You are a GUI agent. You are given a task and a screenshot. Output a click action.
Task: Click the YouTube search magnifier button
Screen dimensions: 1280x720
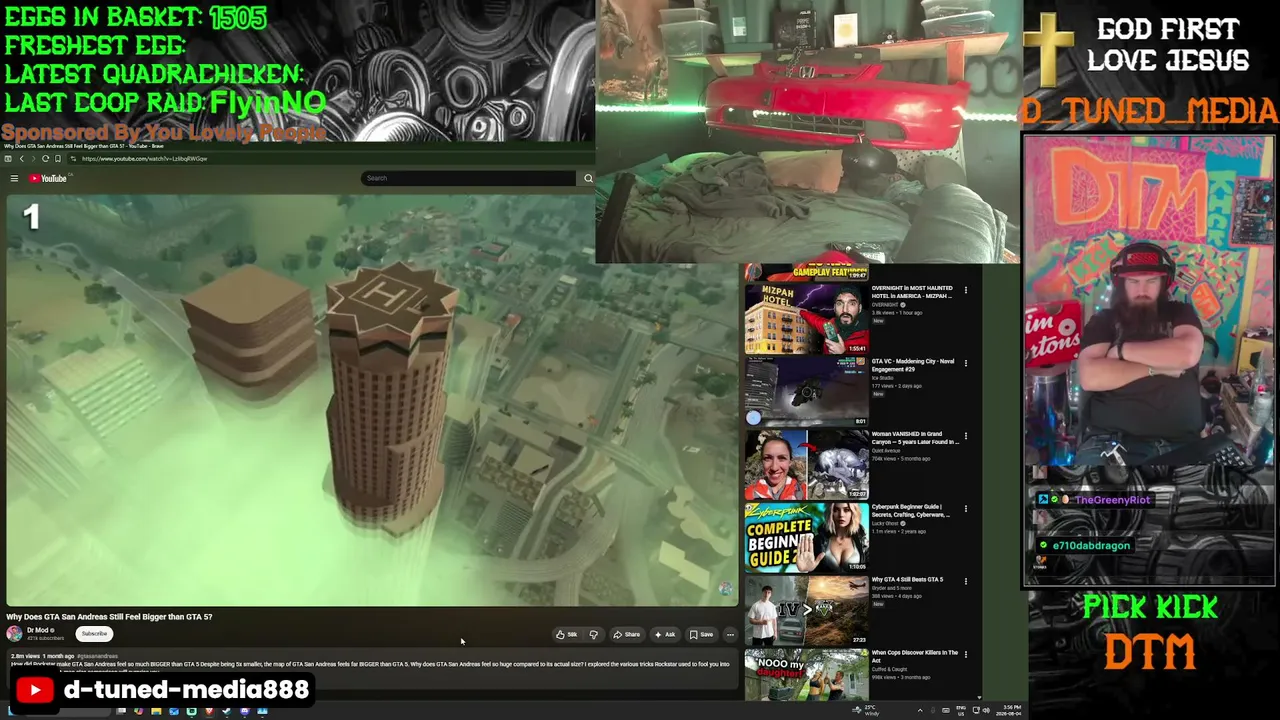pos(588,178)
